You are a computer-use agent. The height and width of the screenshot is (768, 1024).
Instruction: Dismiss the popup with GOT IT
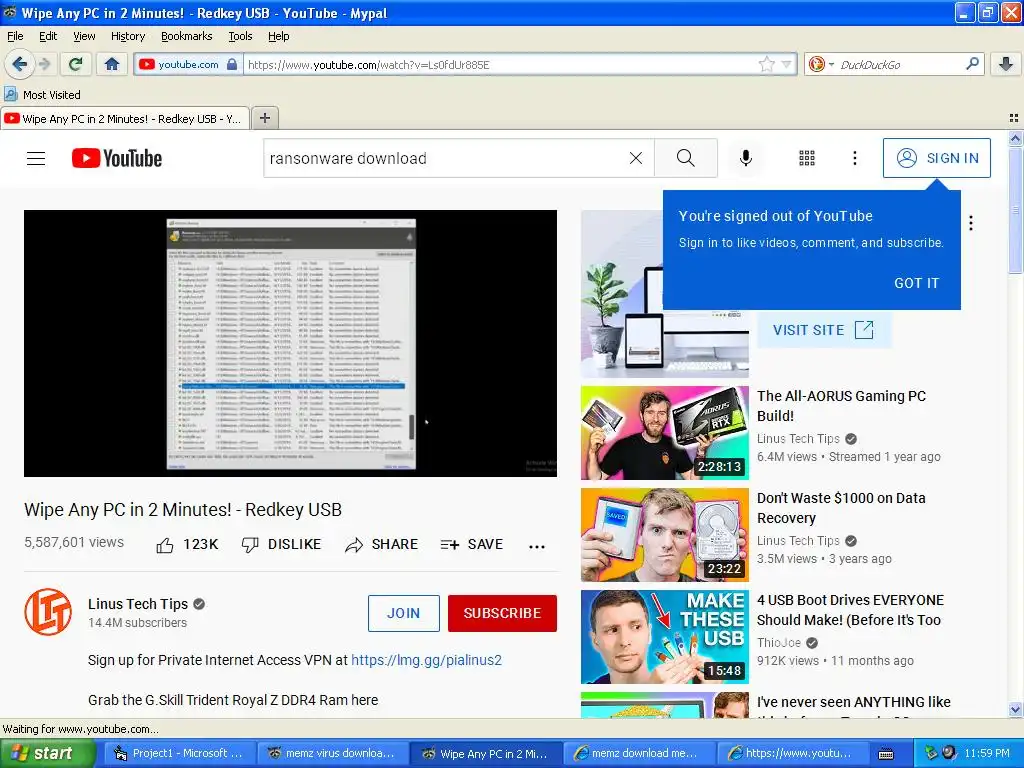(x=916, y=283)
